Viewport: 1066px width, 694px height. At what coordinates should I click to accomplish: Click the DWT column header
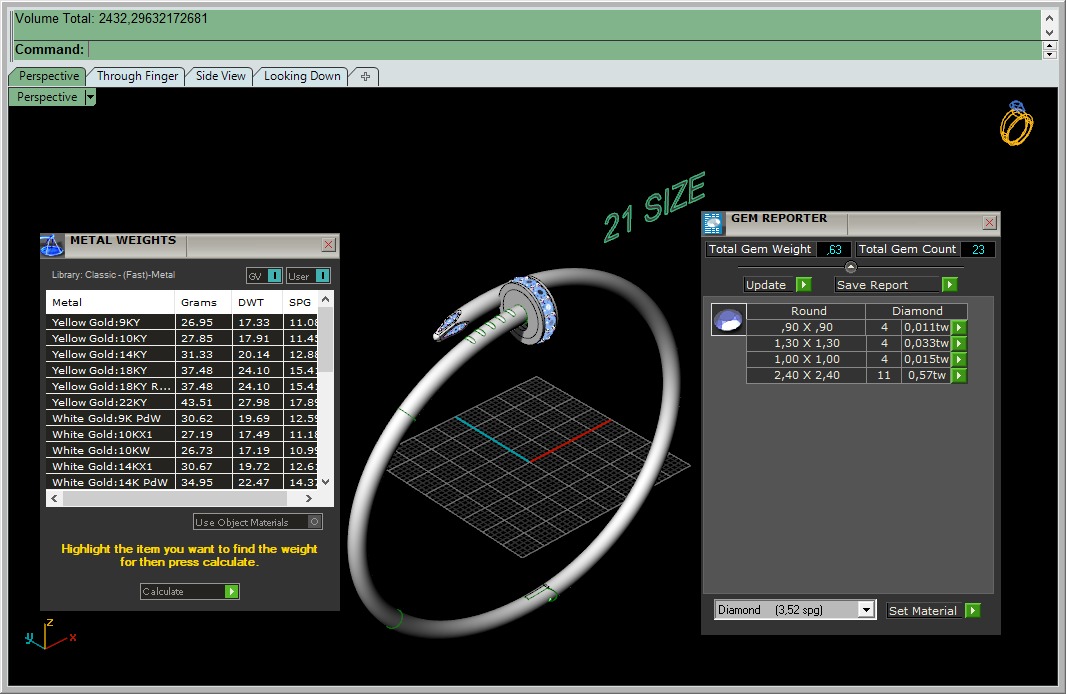pyautogui.click(x=257, y=302)
